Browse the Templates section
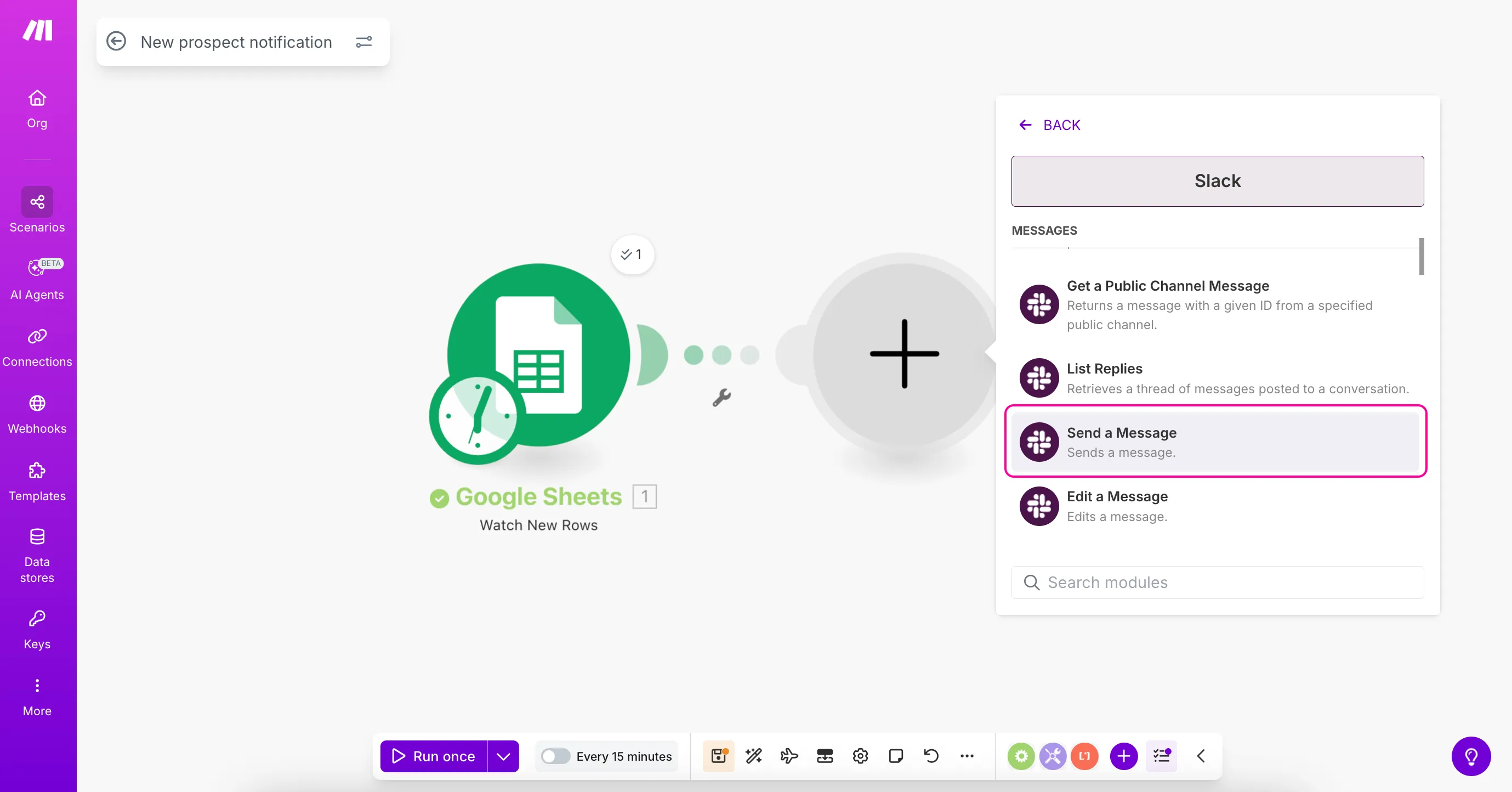The image size is (1512, 792). pos(37,482)
